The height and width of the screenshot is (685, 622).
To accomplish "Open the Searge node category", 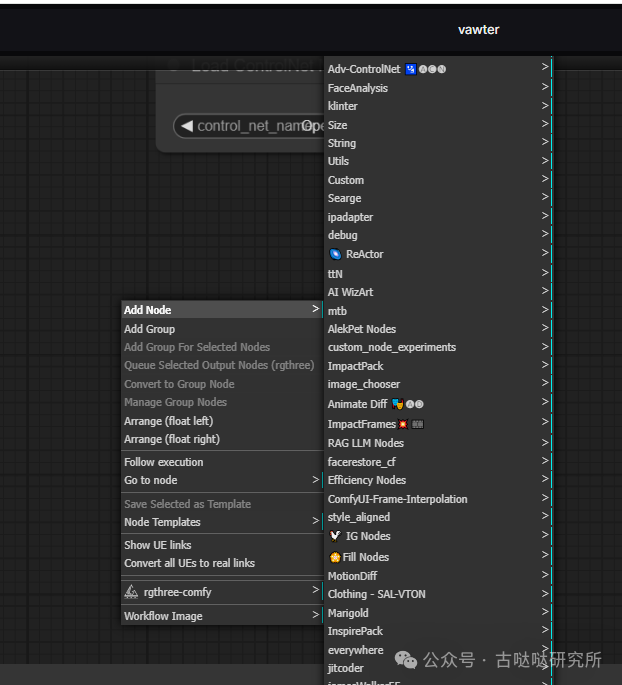I will pyautogui.click(x=438, y=198).
